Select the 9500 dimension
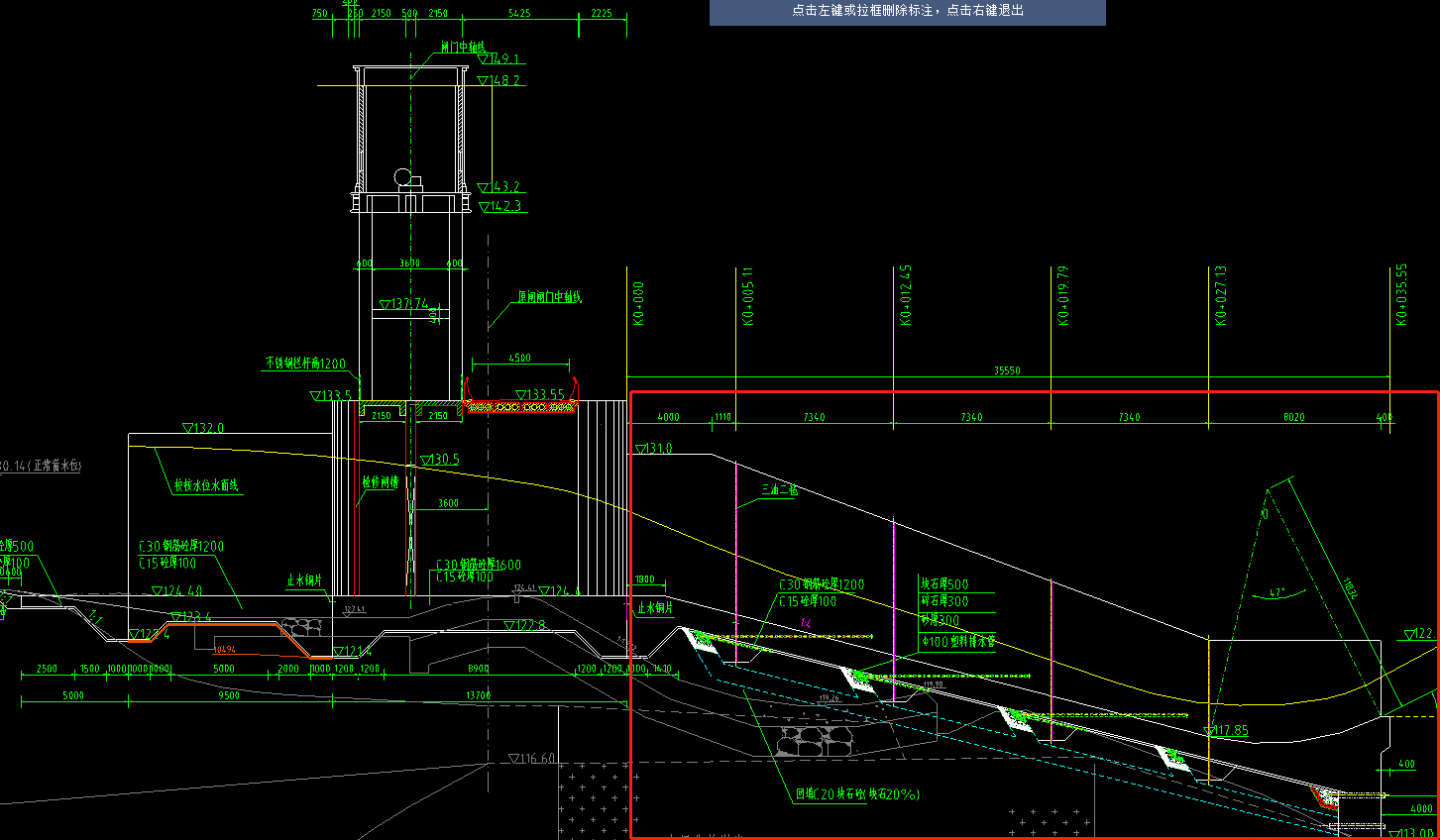This screenshot has height=840, width=1440. pos(229,696)
